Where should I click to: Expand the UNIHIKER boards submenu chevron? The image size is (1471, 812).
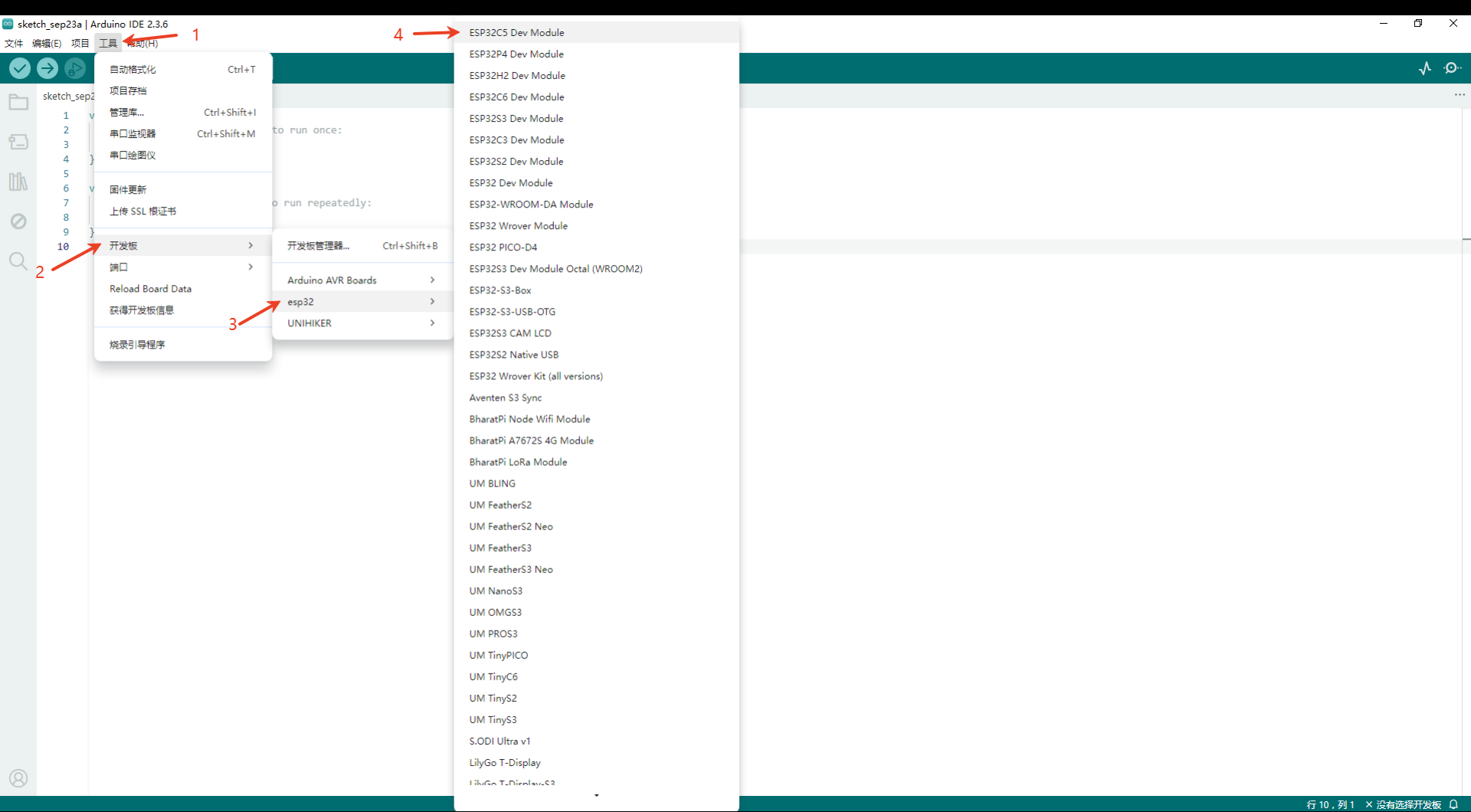(x=432, y=323)
